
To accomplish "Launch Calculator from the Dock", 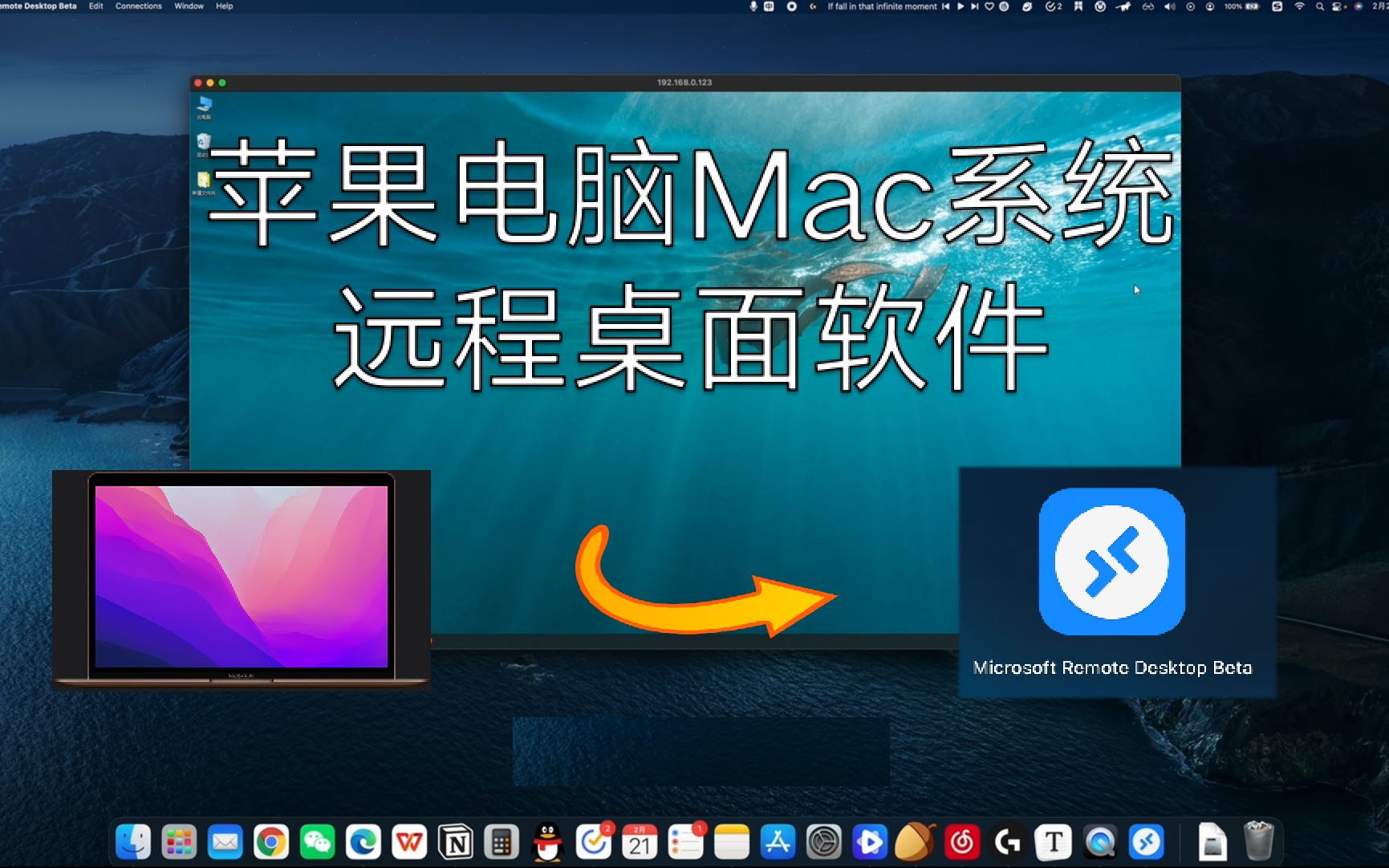I will (502, 842).
